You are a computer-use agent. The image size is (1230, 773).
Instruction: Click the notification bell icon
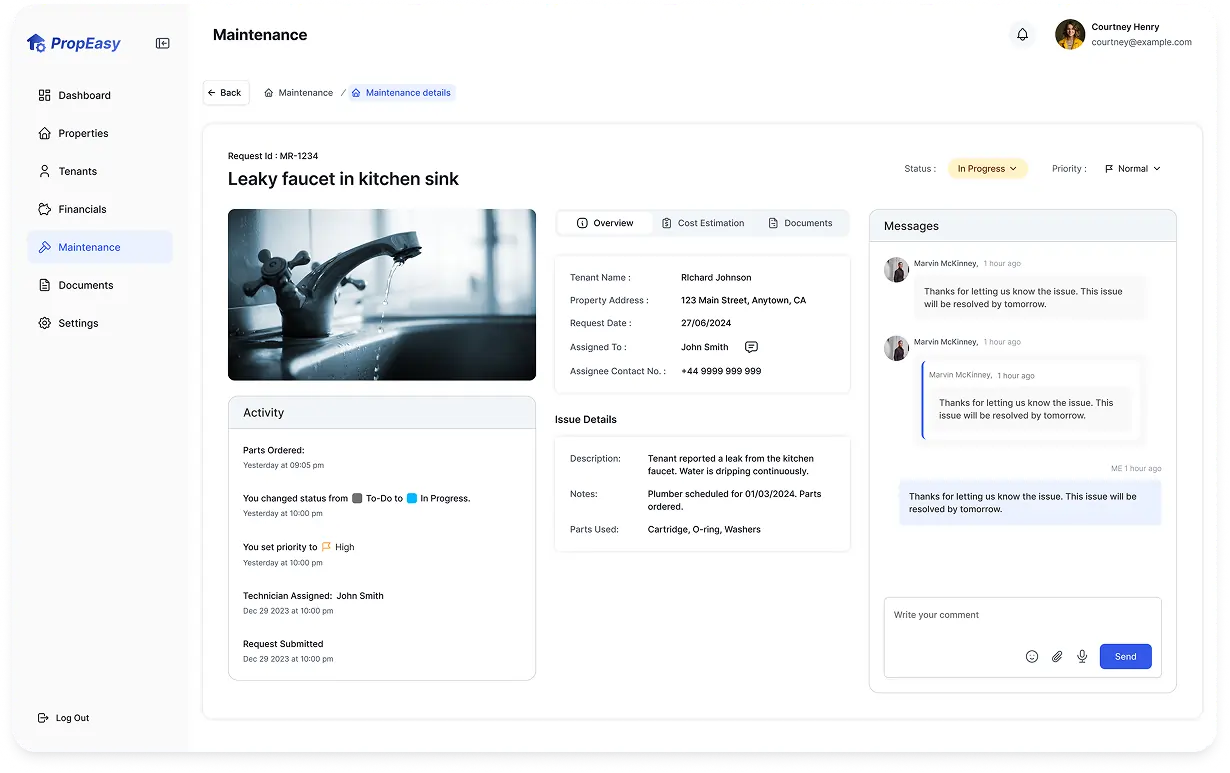[x=1022, y=35]
